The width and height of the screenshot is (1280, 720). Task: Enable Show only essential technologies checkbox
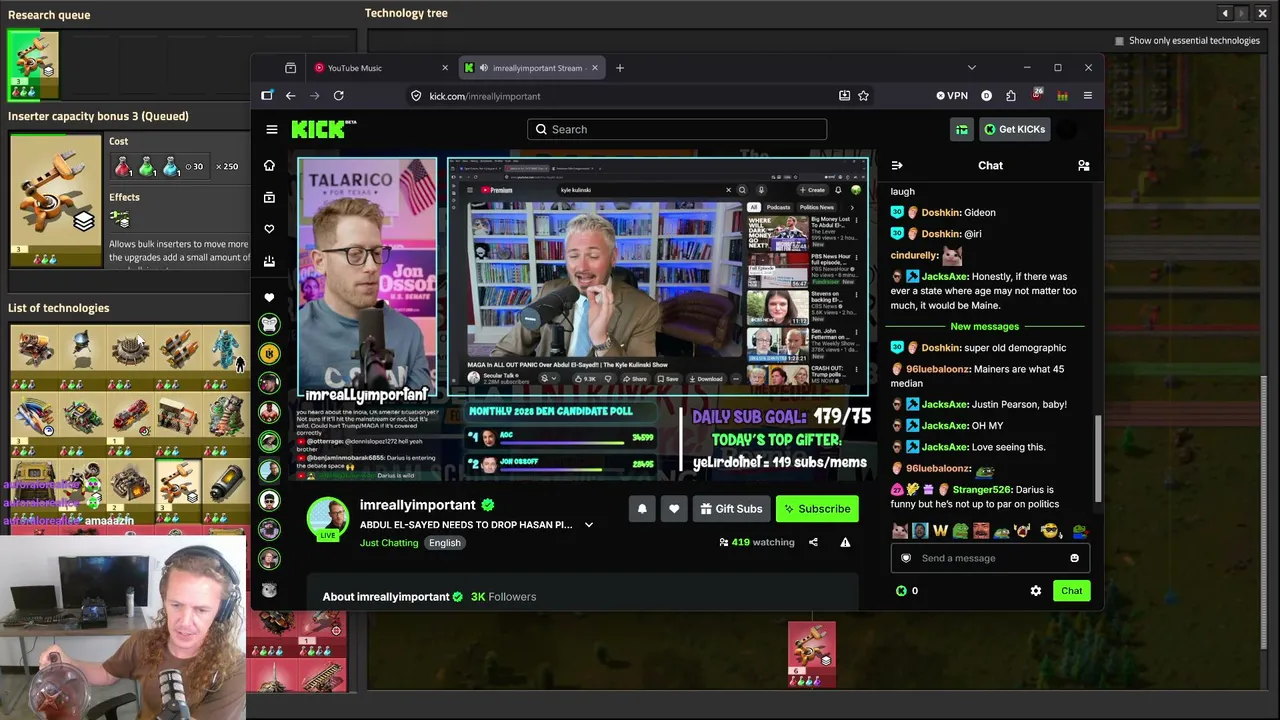tap(1119, 41)
